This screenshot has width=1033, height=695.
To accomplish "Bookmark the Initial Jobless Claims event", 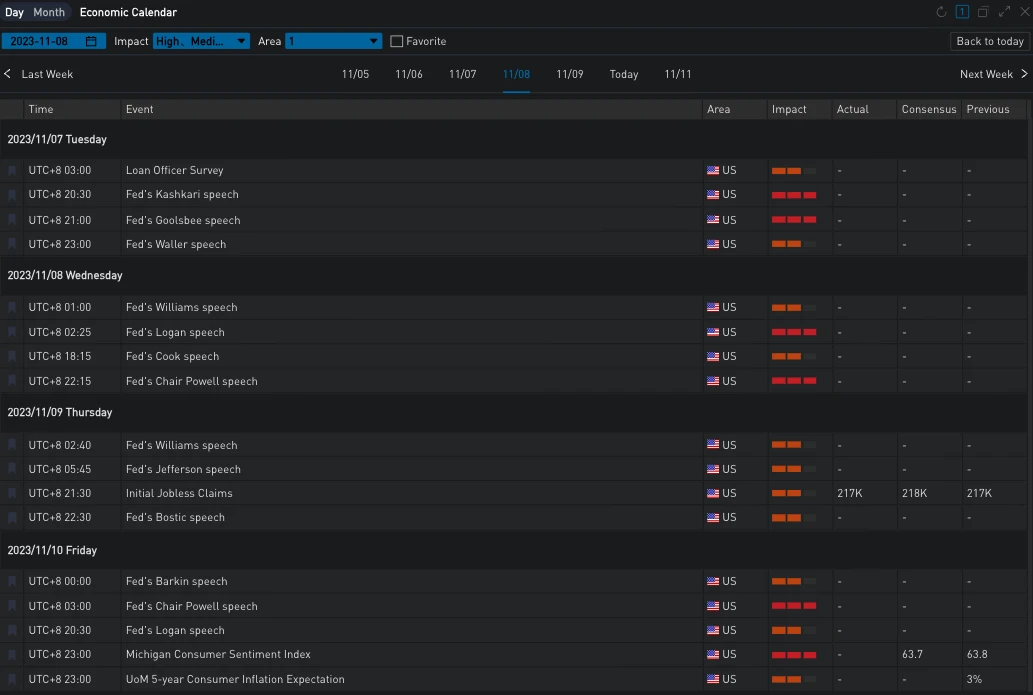I will pyautogui.click(x=12, y=494).
